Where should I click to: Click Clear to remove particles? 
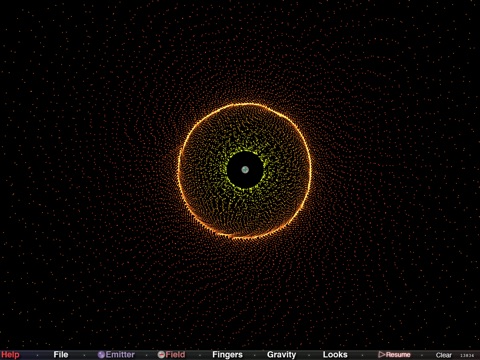point(444,355)
